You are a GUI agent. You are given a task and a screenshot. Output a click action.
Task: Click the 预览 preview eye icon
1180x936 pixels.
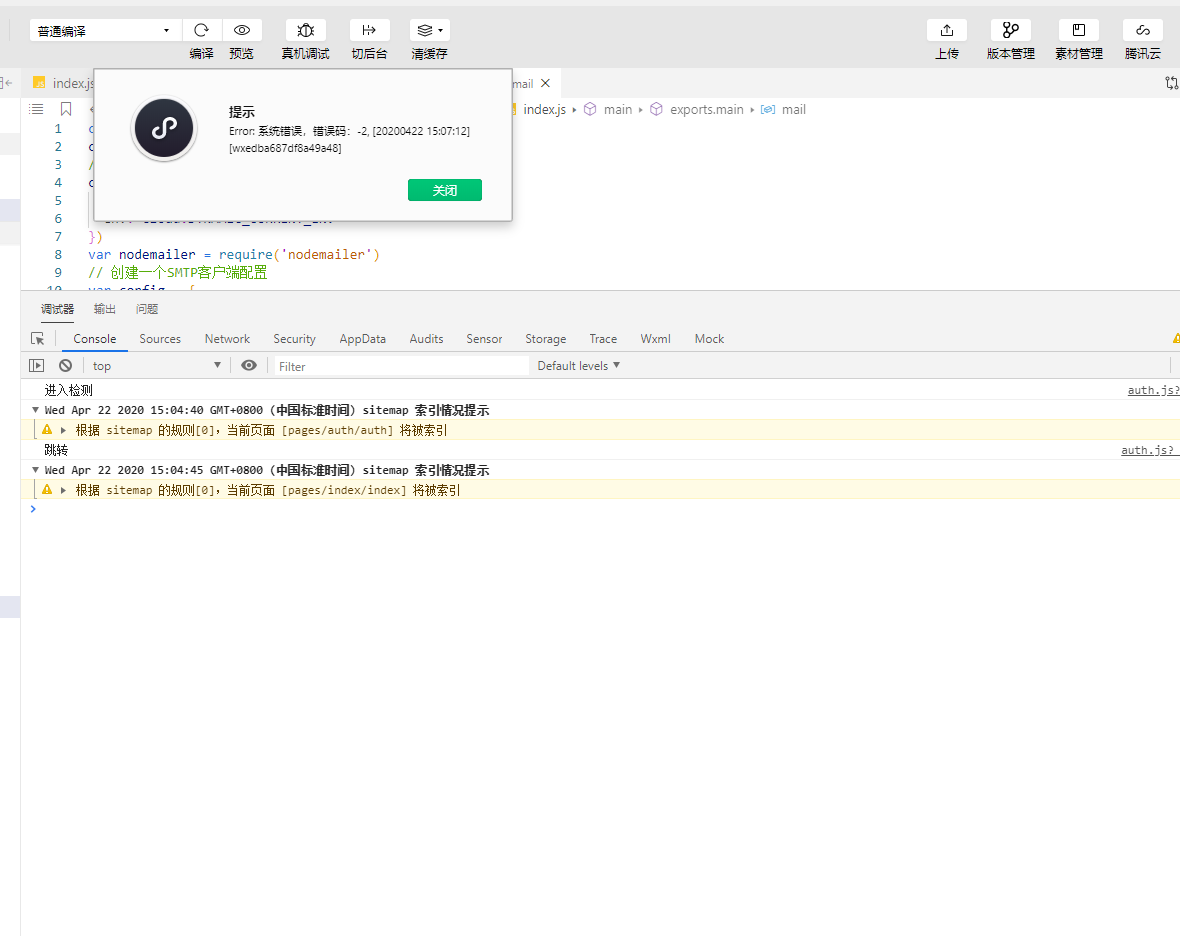click(242, 30)
